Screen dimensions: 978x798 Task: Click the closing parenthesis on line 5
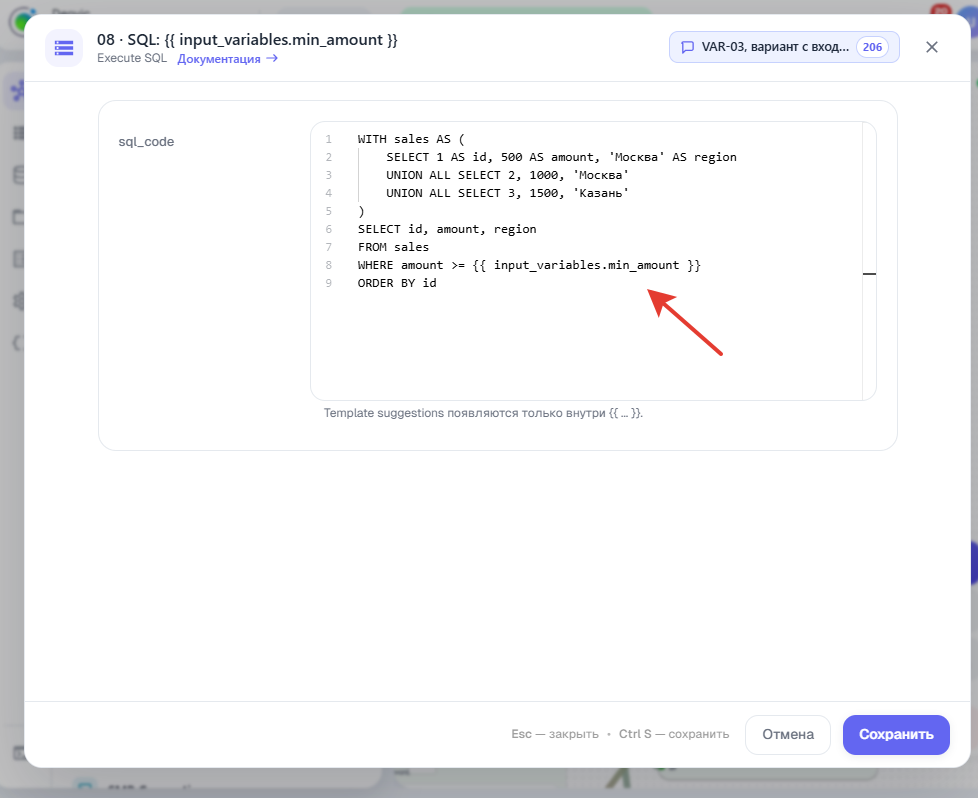pyautogui.click(x=361, y=212)
